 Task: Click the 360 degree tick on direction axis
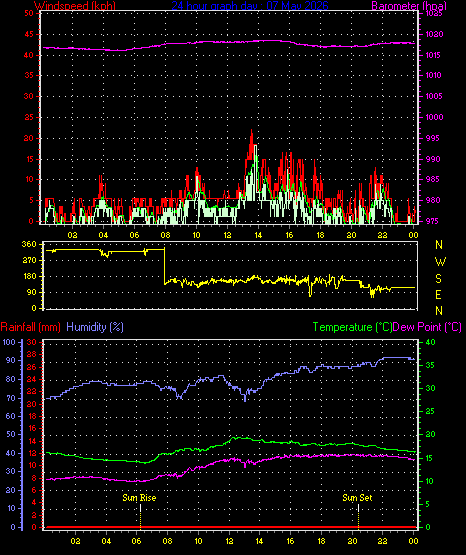pyautogui.click(x=29, y=244)
